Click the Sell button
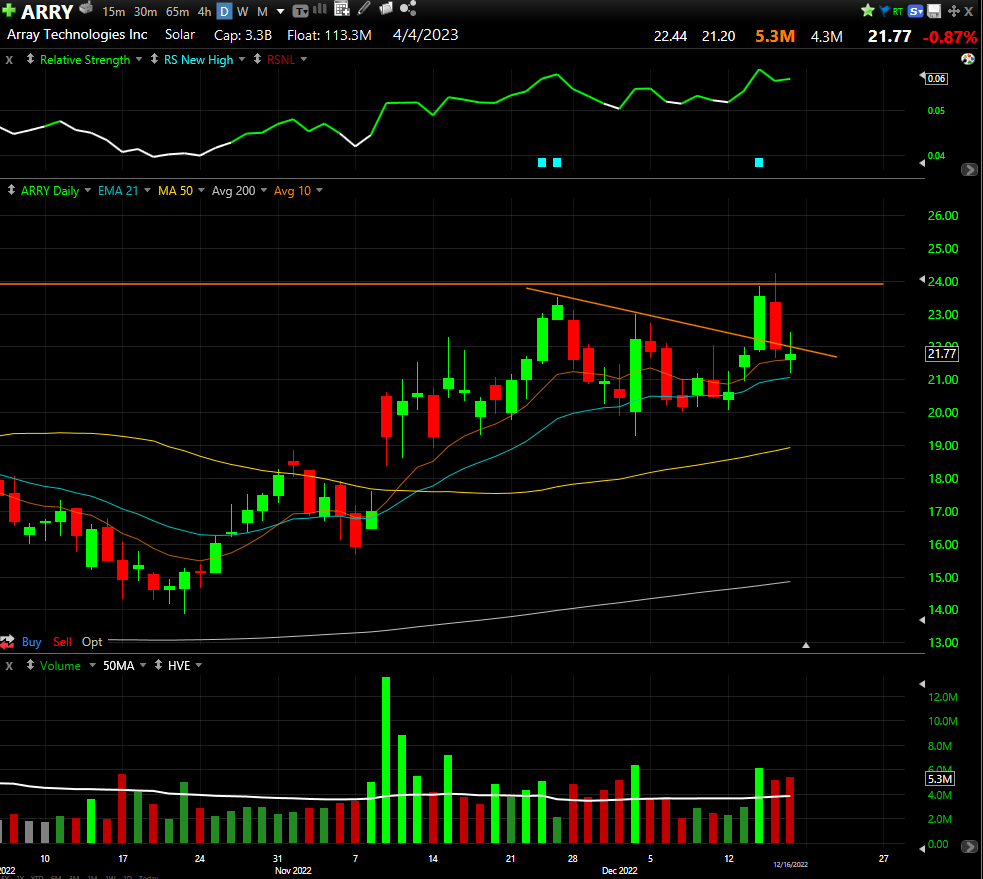Viewport: 983px width, 879px height. [62, 641]
